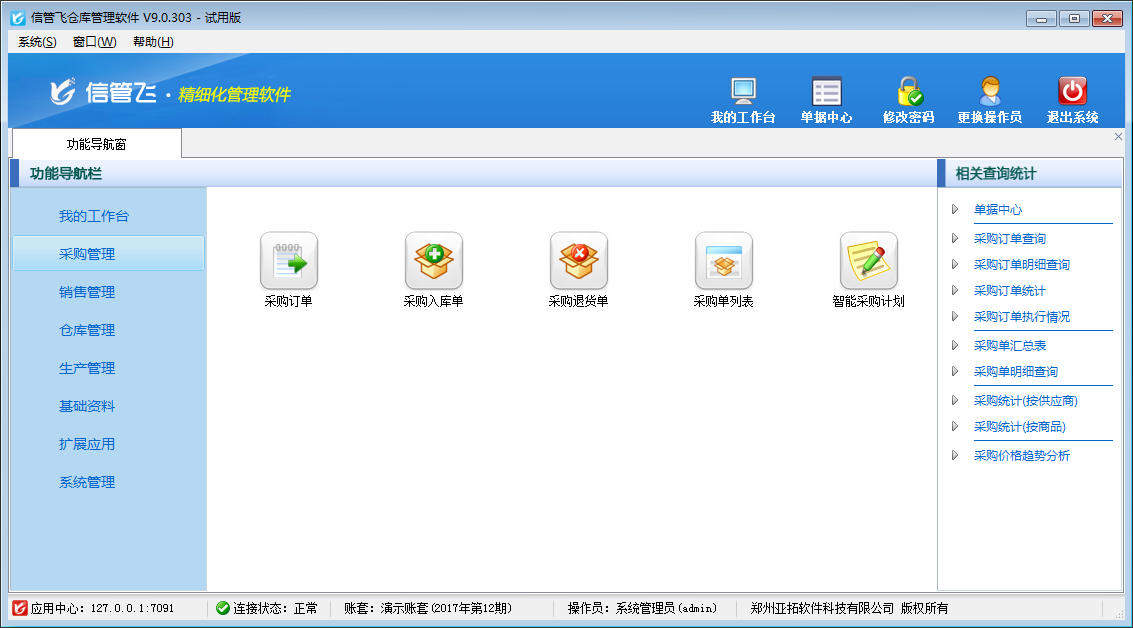Launch the 智能采购计划 icon
Screen dimensions: 1133x628
click(868, 261)
